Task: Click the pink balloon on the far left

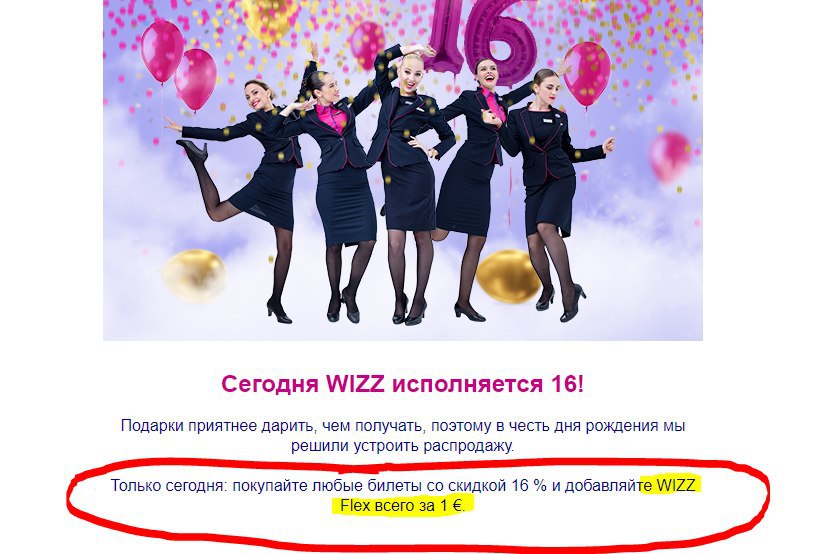Action: (x=163, y=51)
